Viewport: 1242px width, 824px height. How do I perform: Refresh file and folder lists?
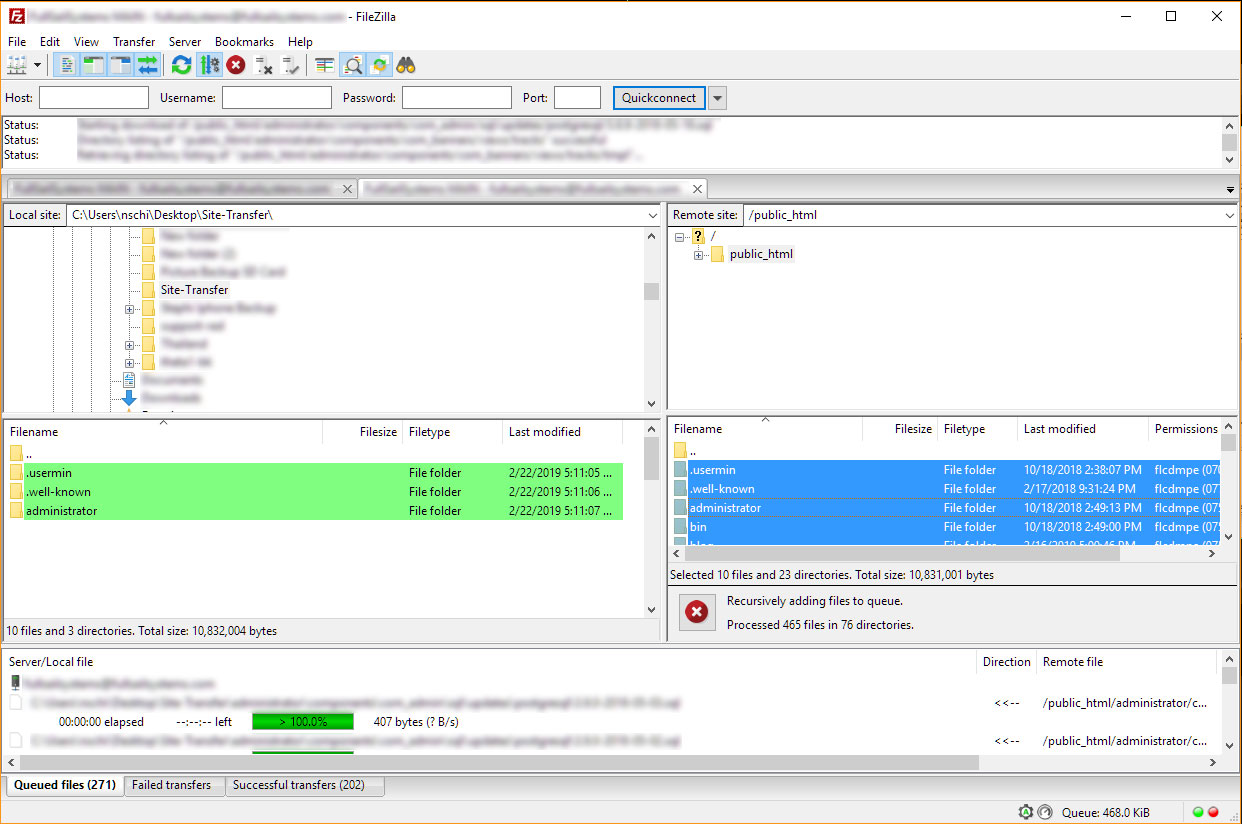click(181, 65)
